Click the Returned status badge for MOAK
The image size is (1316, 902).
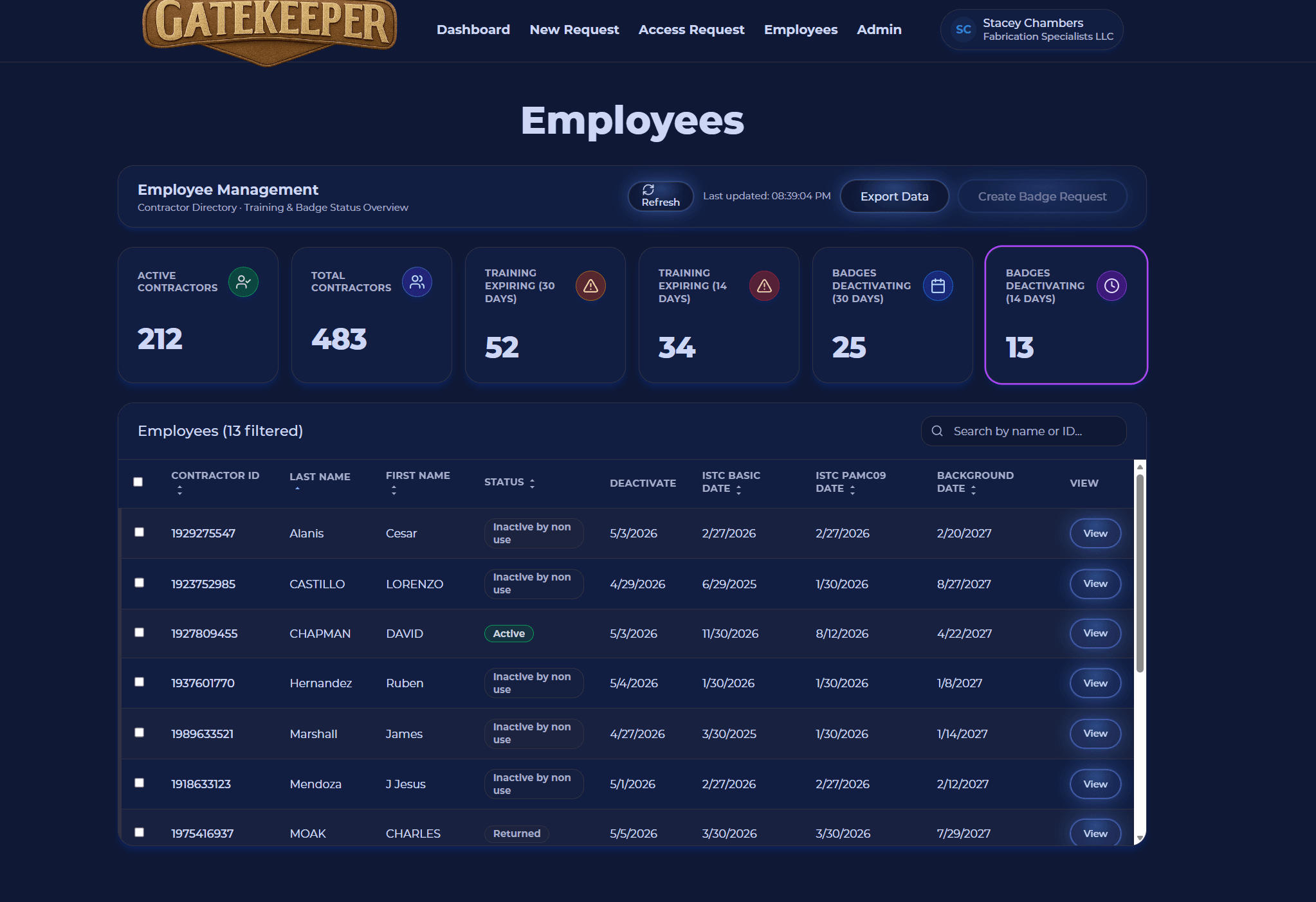pyautogui.click(x=516, y=833)
